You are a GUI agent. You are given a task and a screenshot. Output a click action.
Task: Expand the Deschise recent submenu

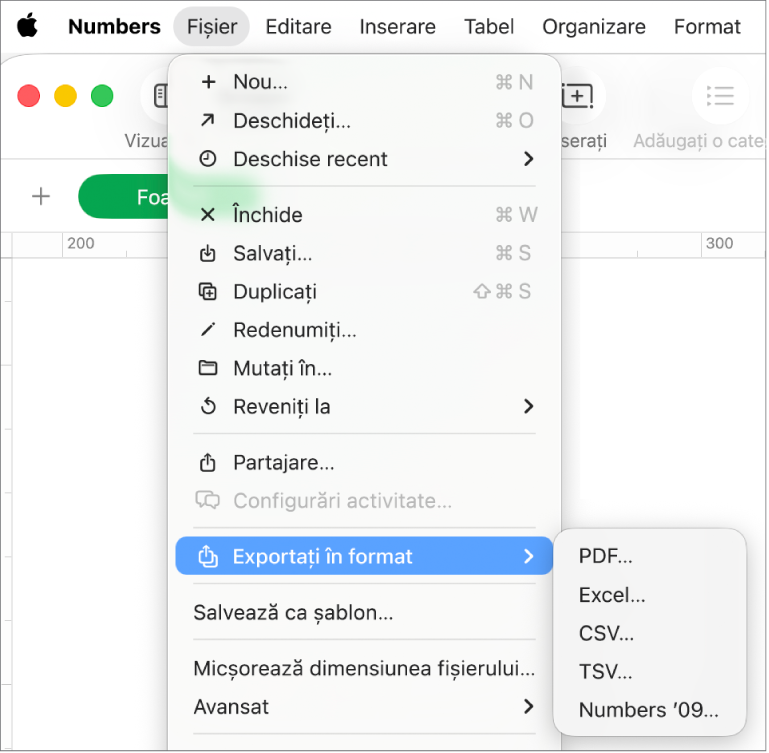point(364,159)
